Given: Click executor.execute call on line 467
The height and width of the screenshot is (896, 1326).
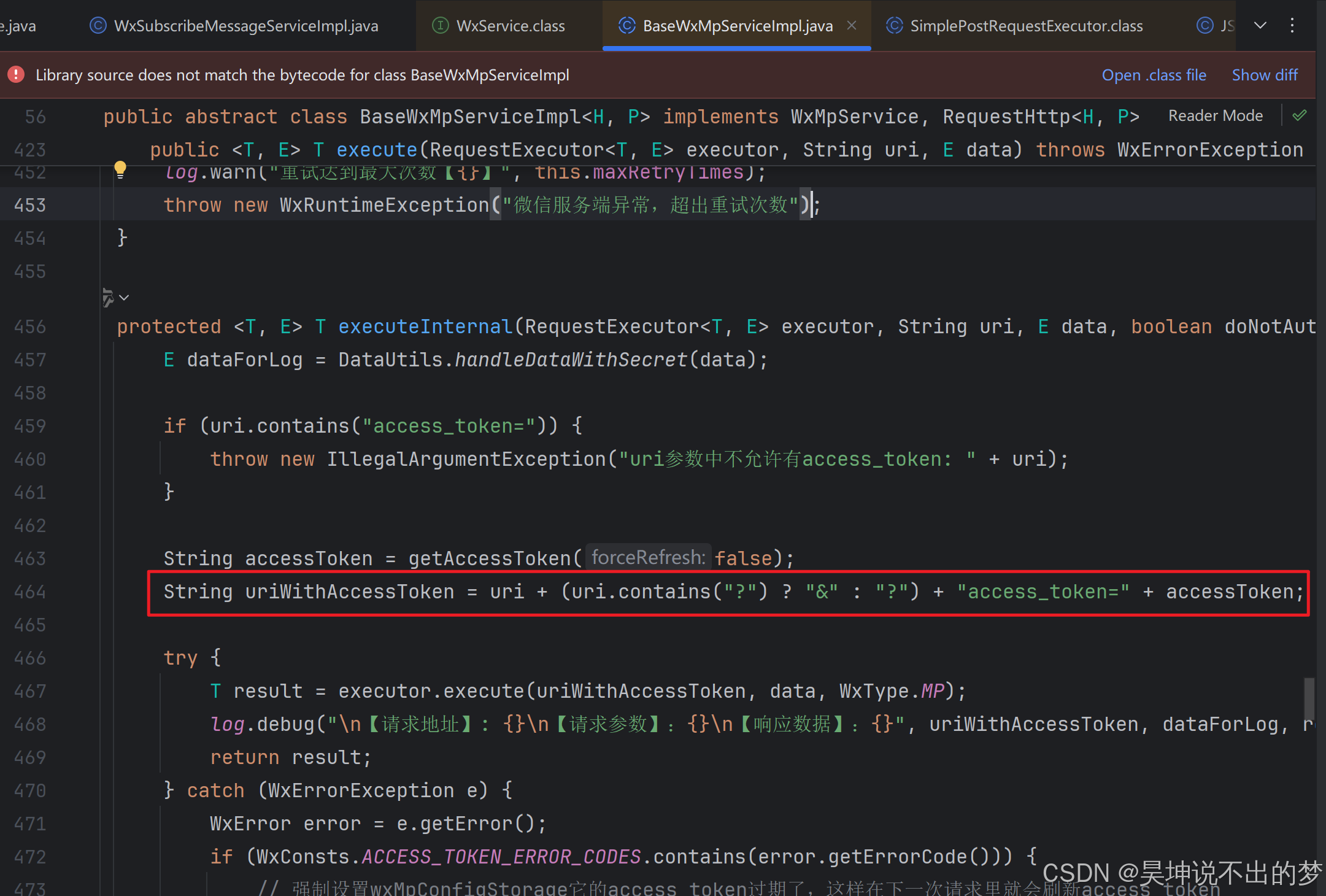Looking at the screenshot, I should (431, 691).
